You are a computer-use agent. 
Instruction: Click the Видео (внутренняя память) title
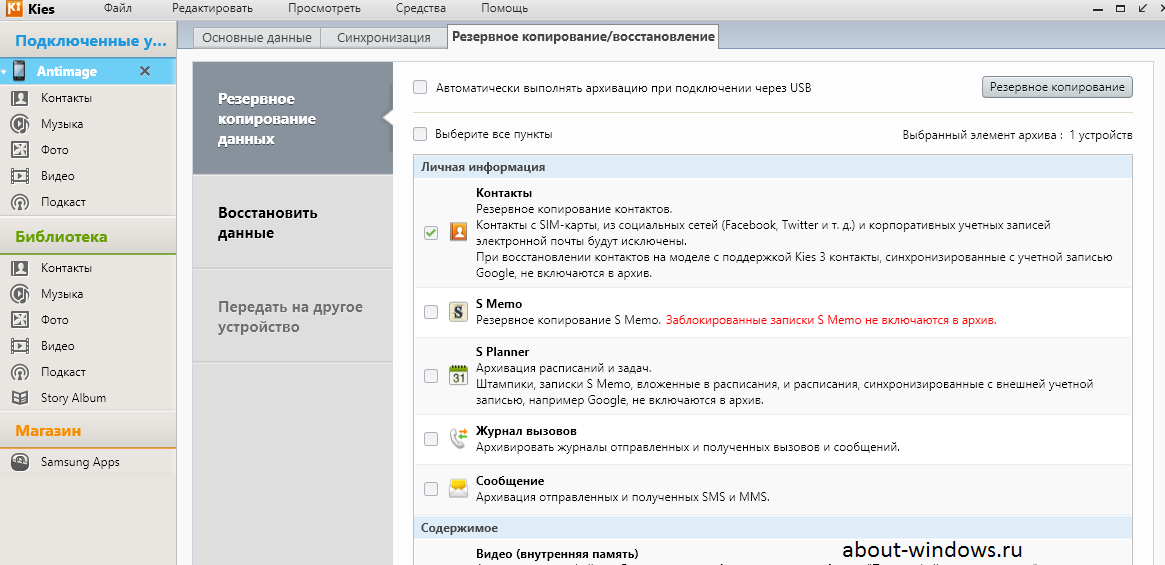556,555
